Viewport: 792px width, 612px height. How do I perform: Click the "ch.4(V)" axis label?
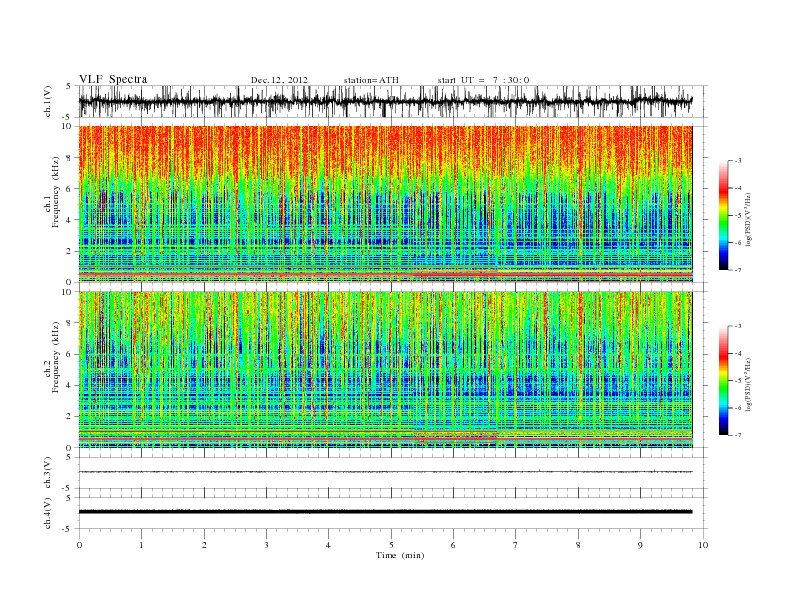point(48,513)
